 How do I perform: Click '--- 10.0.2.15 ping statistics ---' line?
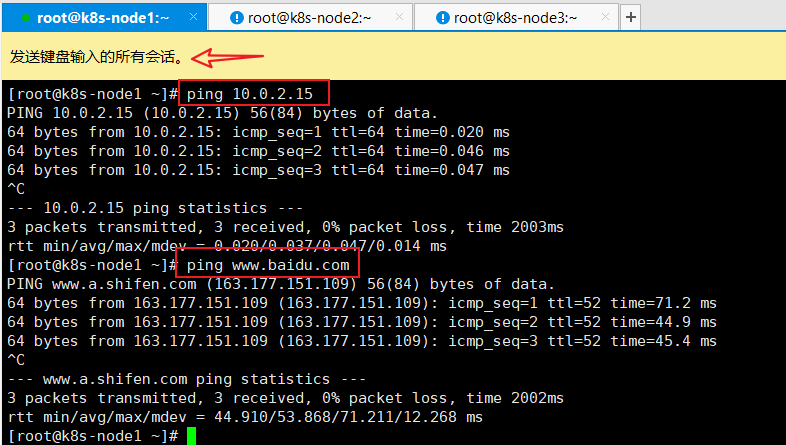155,208
